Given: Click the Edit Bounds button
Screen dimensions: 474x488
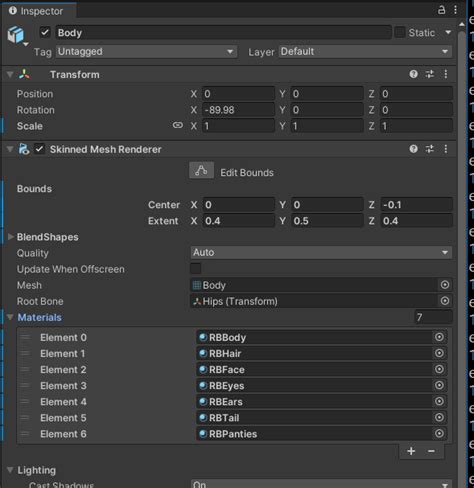Looking at the screenshot, I should click(x=201, y=170).
